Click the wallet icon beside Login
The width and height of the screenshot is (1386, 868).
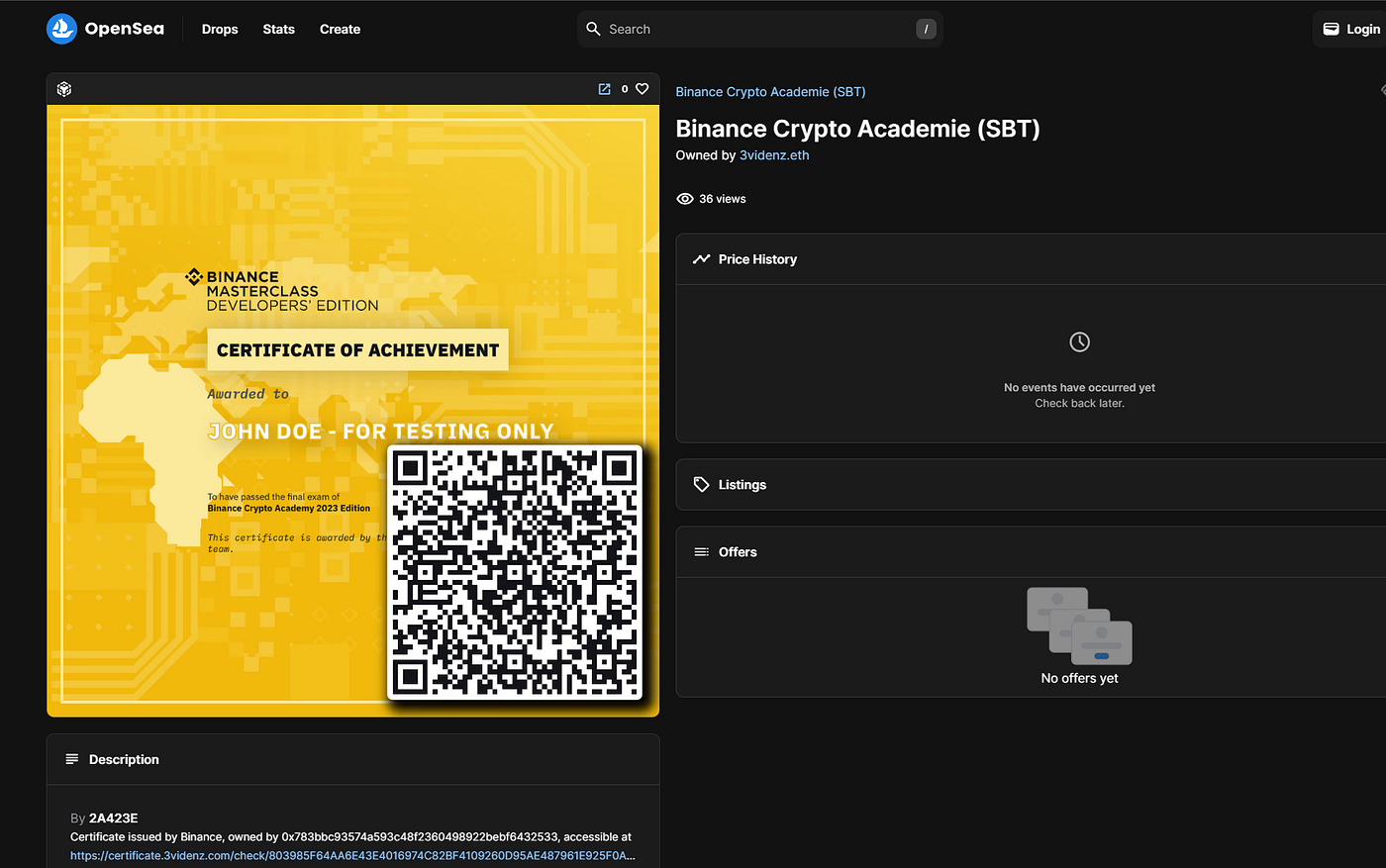click(x=1331, y=29)
